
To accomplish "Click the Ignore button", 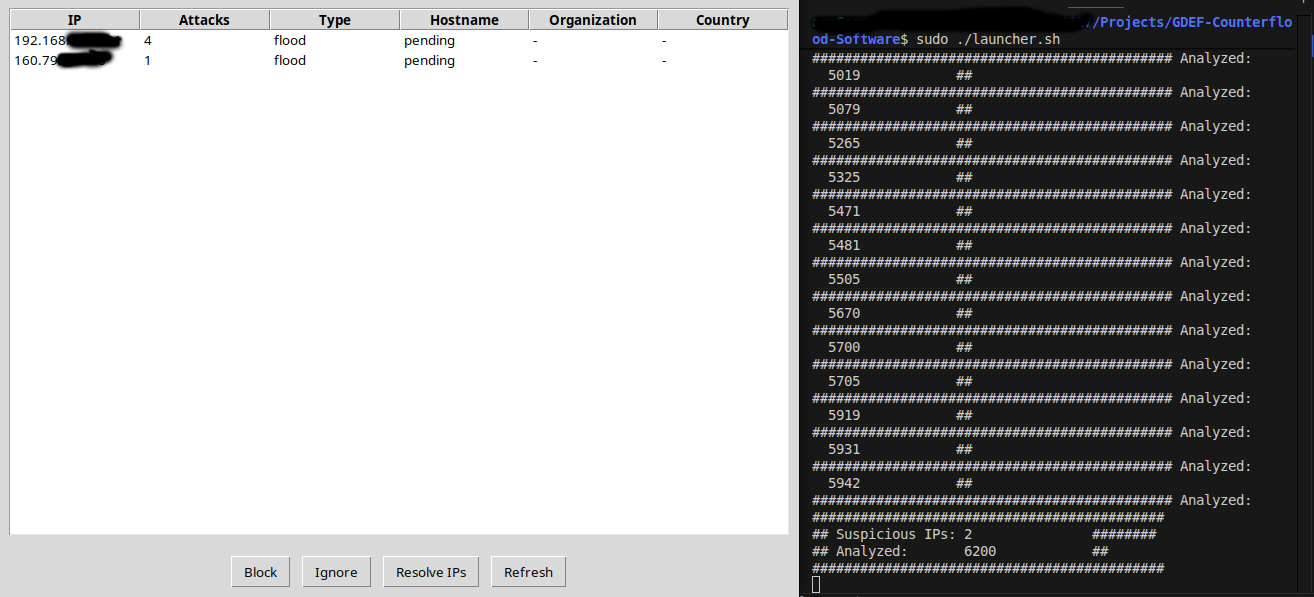I will [x=336, y=572].
